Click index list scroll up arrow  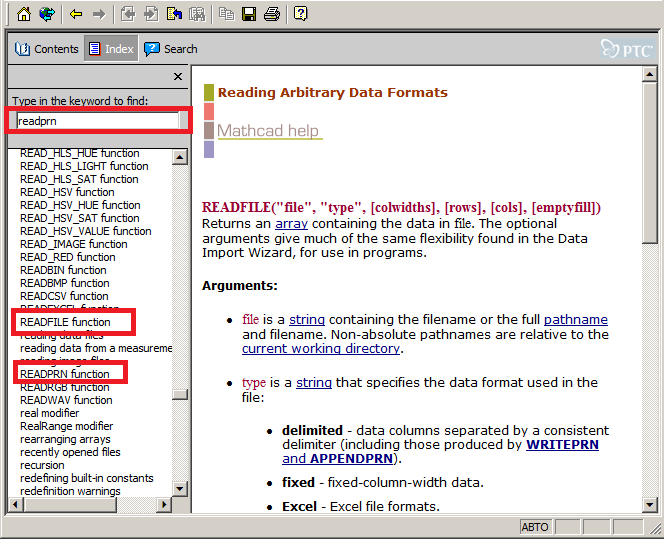point(180,158)
